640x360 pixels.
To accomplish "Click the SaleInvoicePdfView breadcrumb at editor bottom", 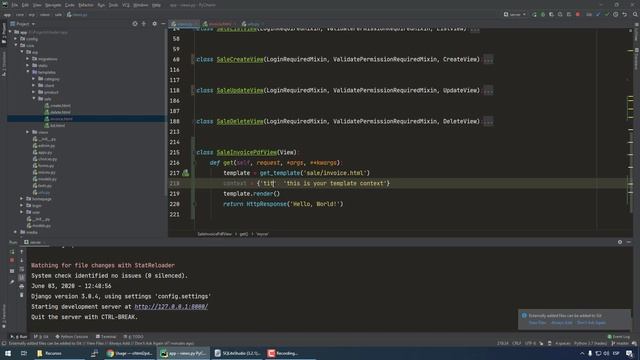I will [x=214, y=234].
